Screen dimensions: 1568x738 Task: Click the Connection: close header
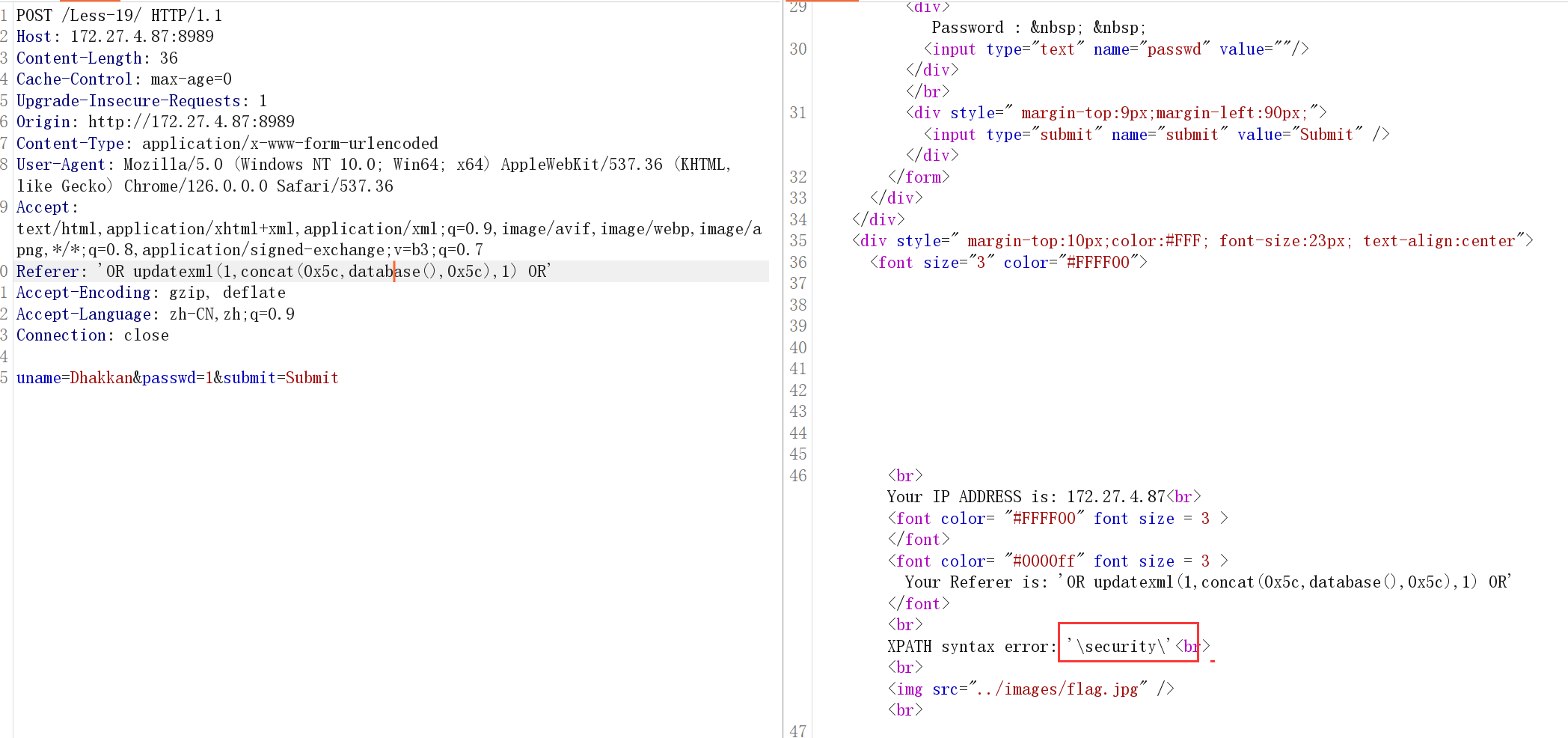(x=93, y=335)
